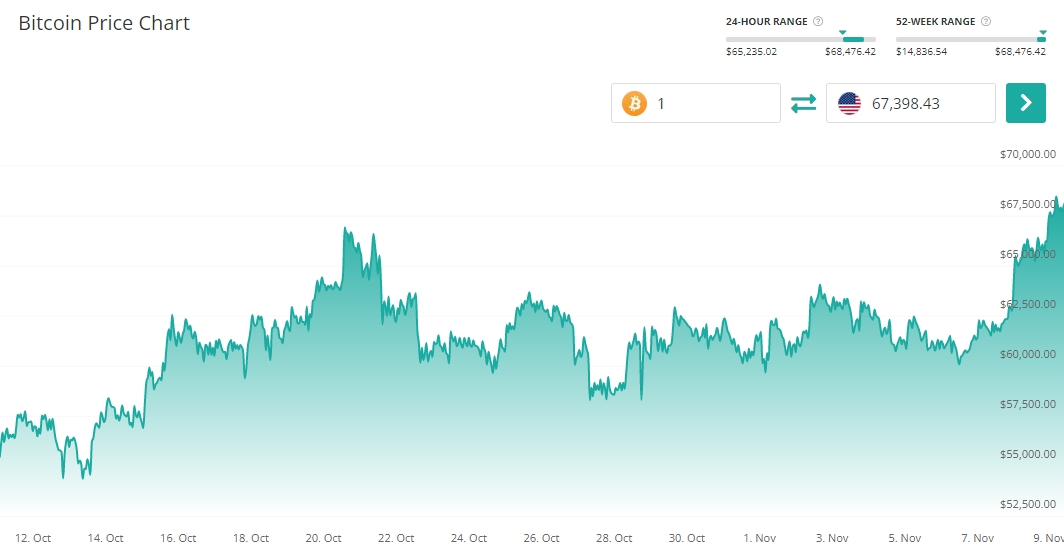Click the triangle marker above 24-hour range bar

[843, 32]
